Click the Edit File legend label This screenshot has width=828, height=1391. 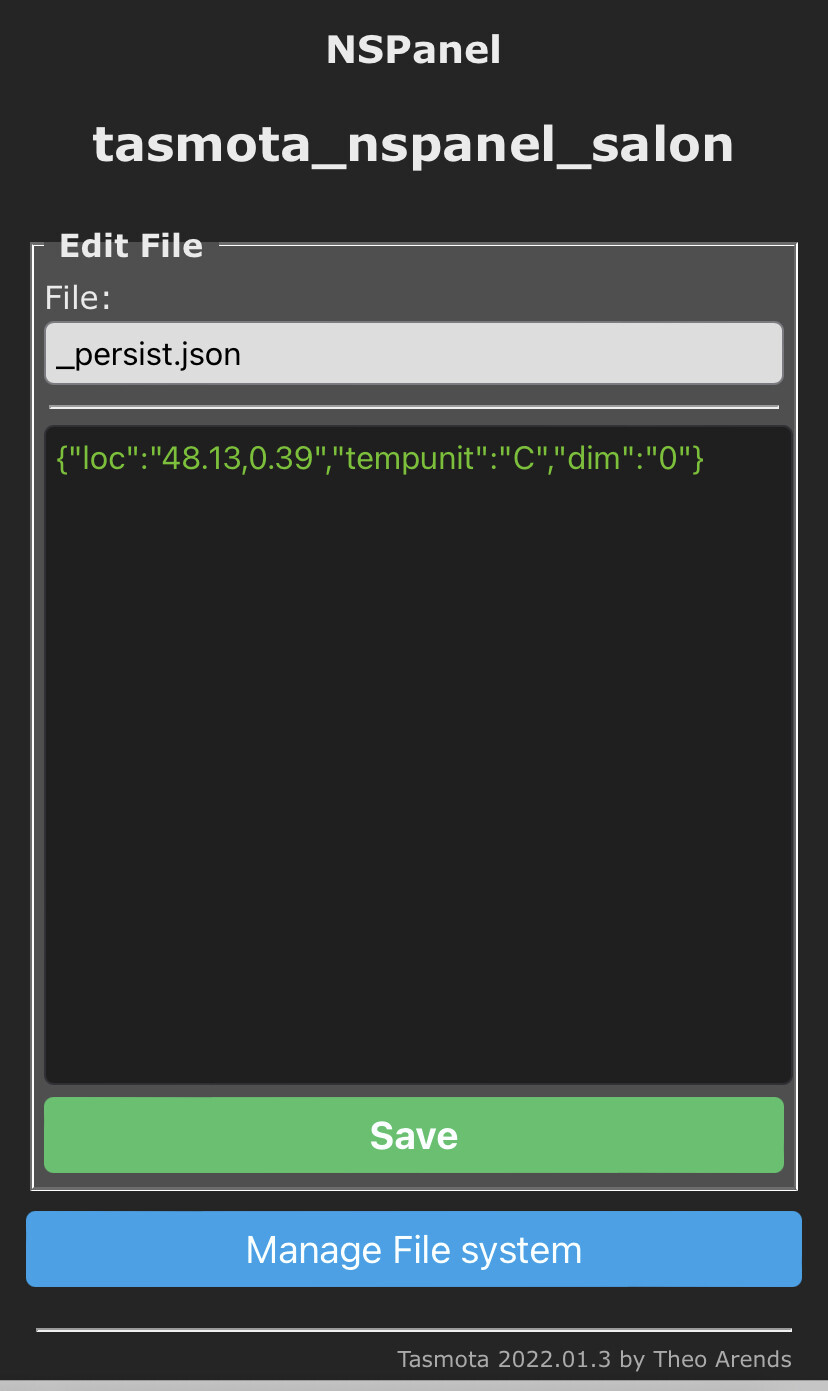click(131, 246)
